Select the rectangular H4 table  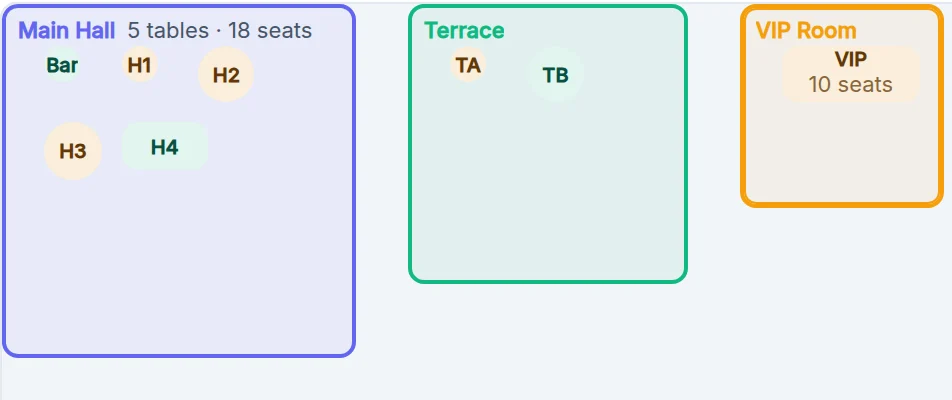click(x=165, y=146)
